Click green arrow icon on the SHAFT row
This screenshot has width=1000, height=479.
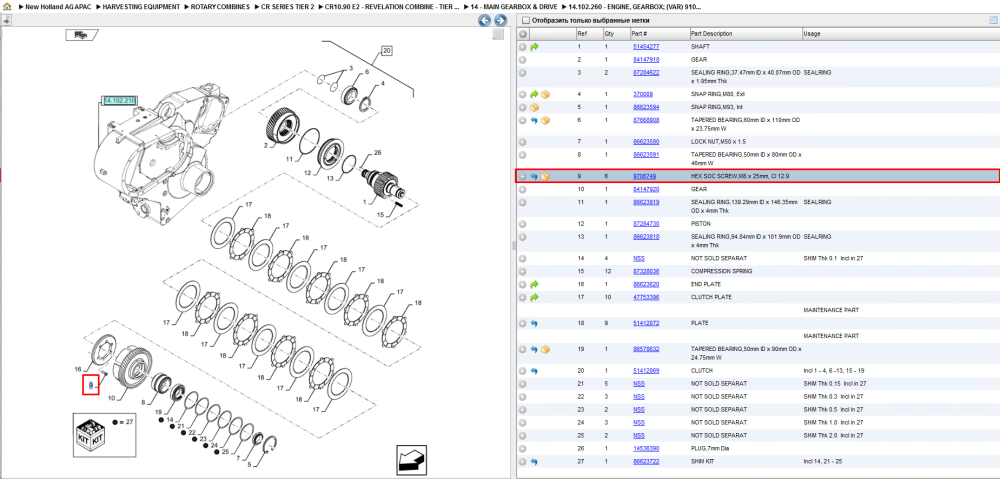[534, 47]
